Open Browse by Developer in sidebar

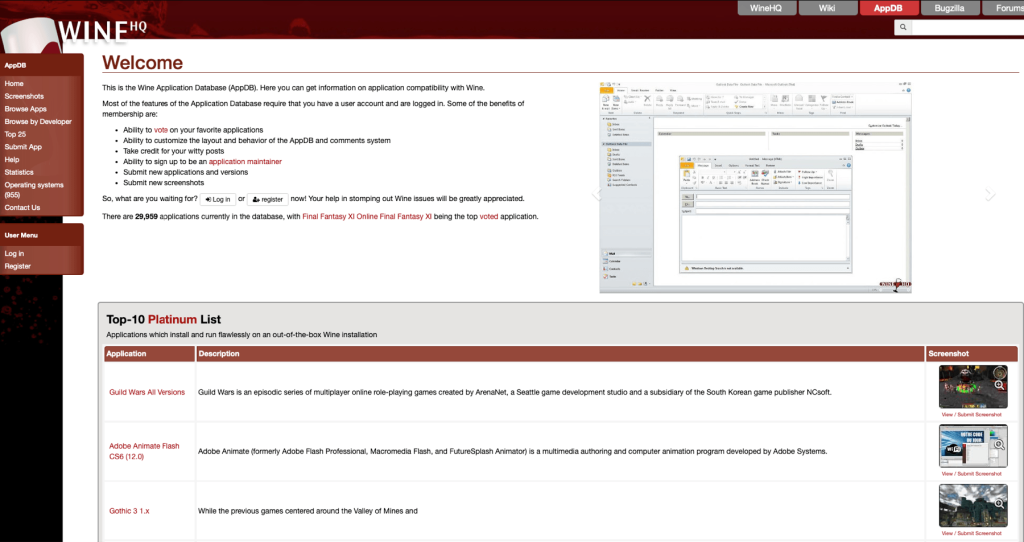tap(38, 121)
